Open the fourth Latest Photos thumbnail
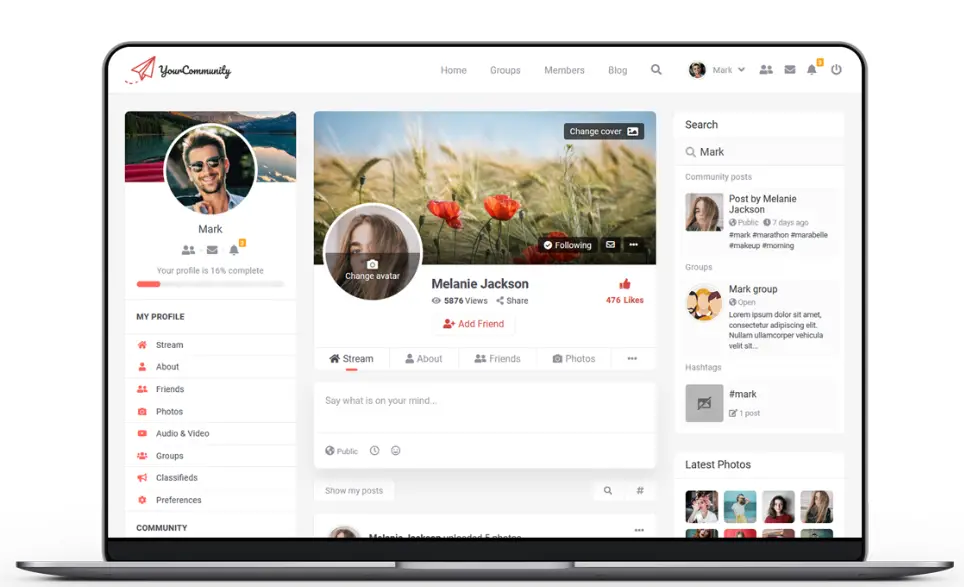The width and height of the screenshot is (964, 587). pyautogui.click(x=816, y=506)
